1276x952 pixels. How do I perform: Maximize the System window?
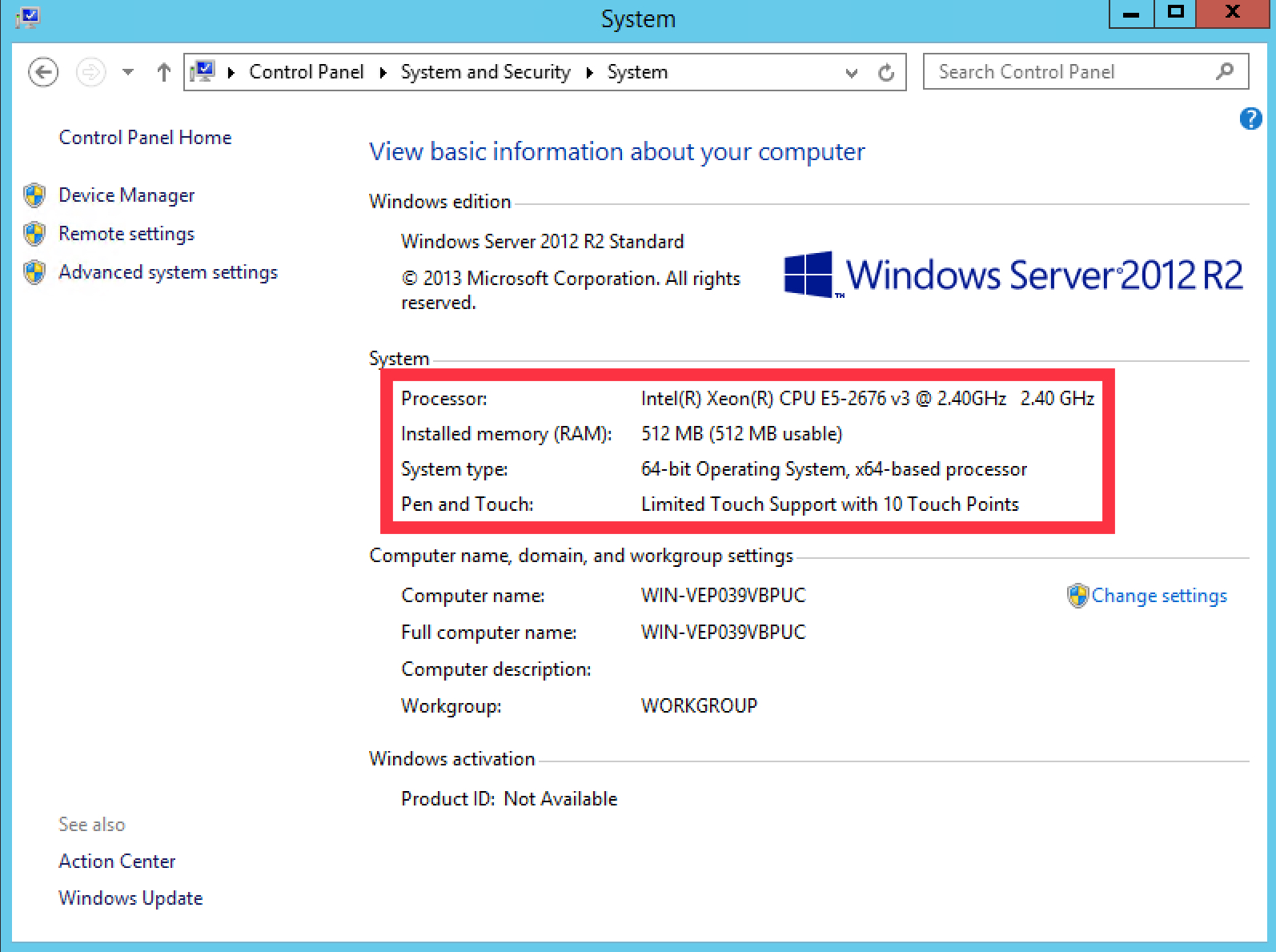[1175, 14]
